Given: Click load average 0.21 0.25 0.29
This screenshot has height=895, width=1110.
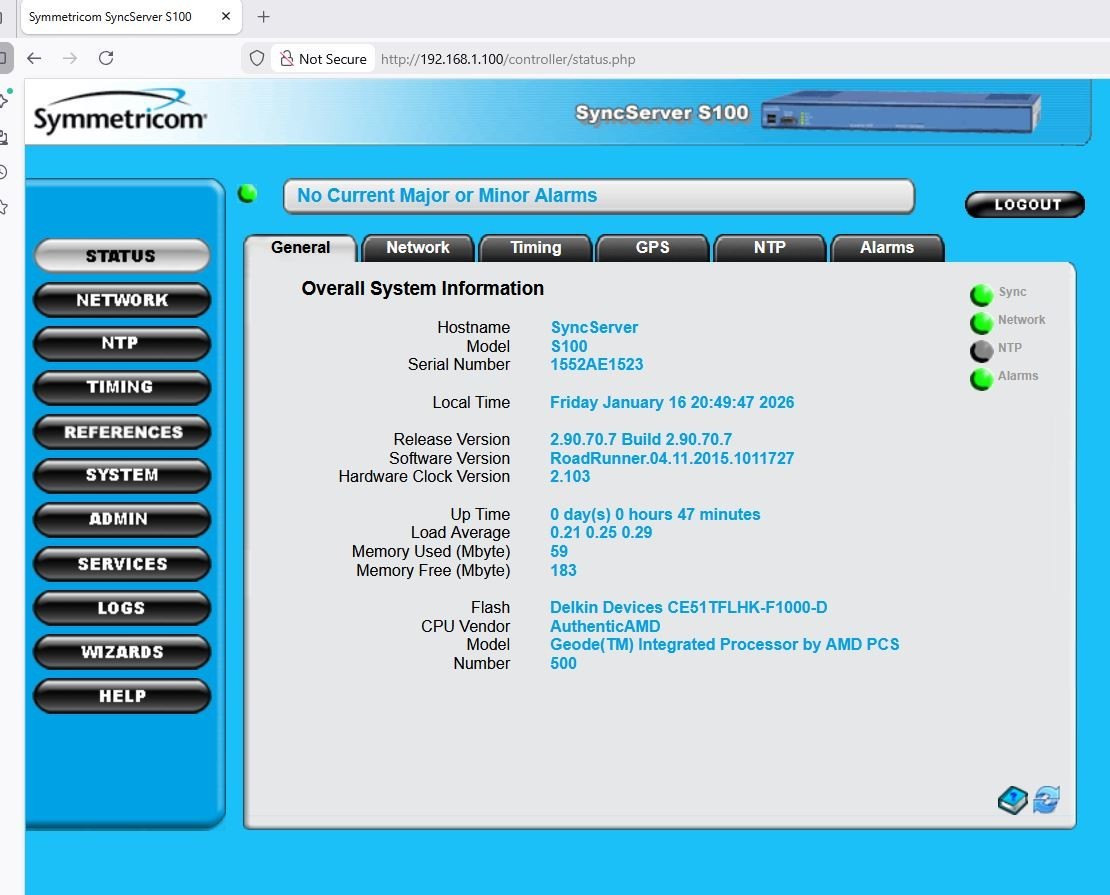Looking at the screenshot, I should coord(601,532).
